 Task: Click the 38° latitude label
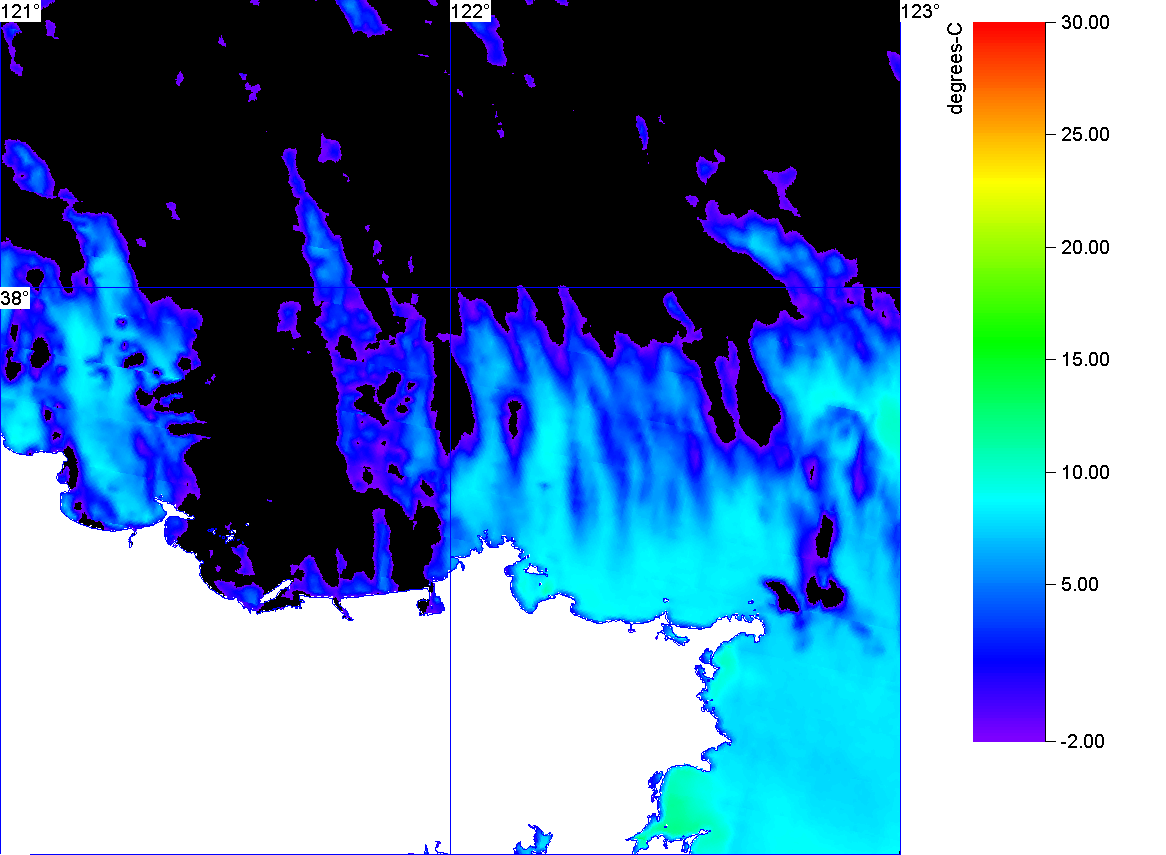15,299
